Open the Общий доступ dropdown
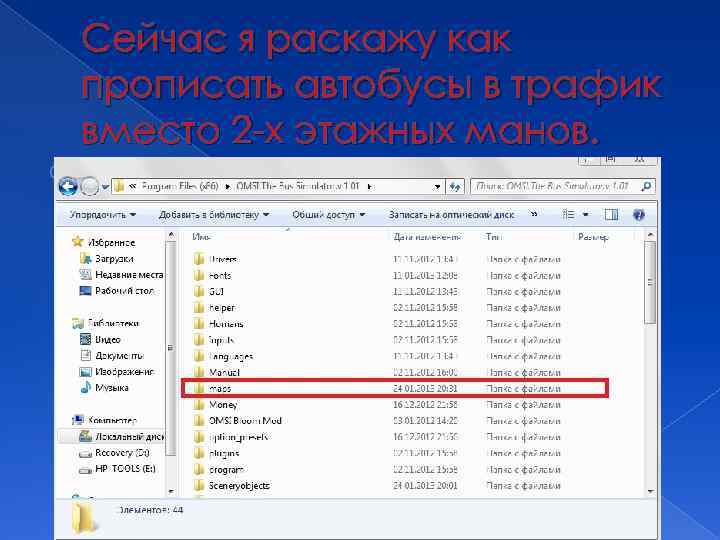Image resolution: width=720 pixels, height=540 pixels. pyautogui.click(x=328, y=214)
